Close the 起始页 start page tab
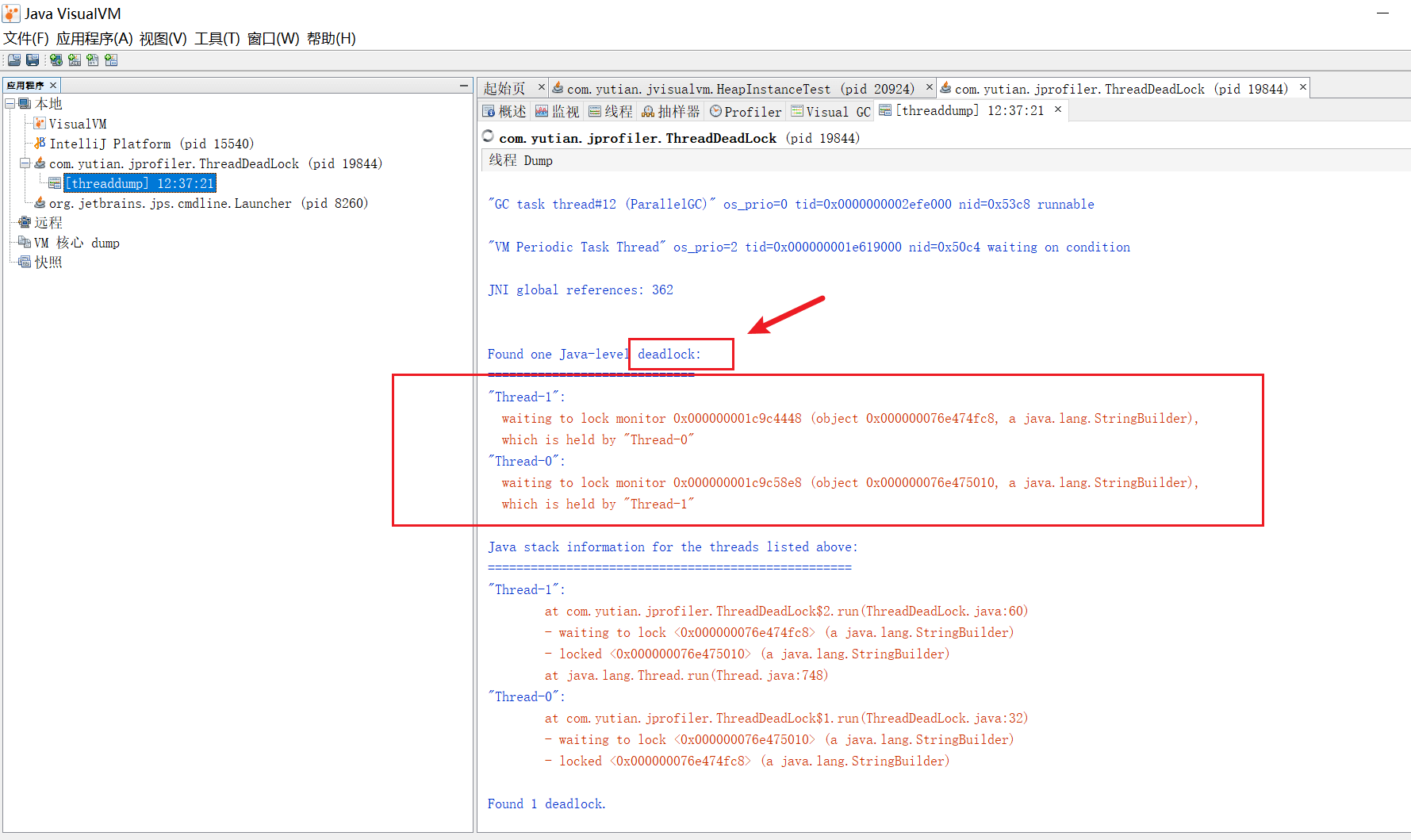 [x=542, y=87]
